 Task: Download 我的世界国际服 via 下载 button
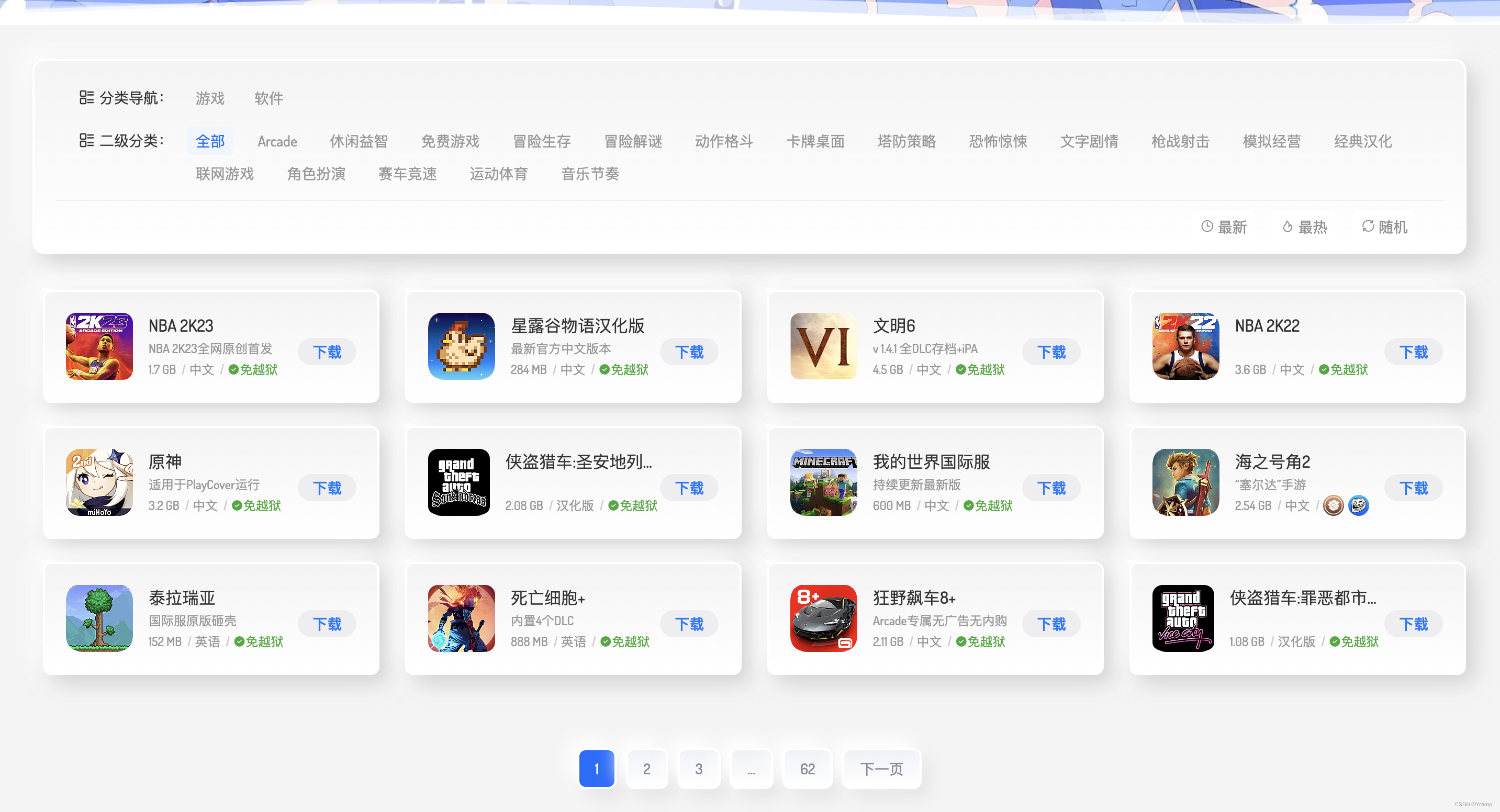pyautogui.click(x=1051, y=488)
